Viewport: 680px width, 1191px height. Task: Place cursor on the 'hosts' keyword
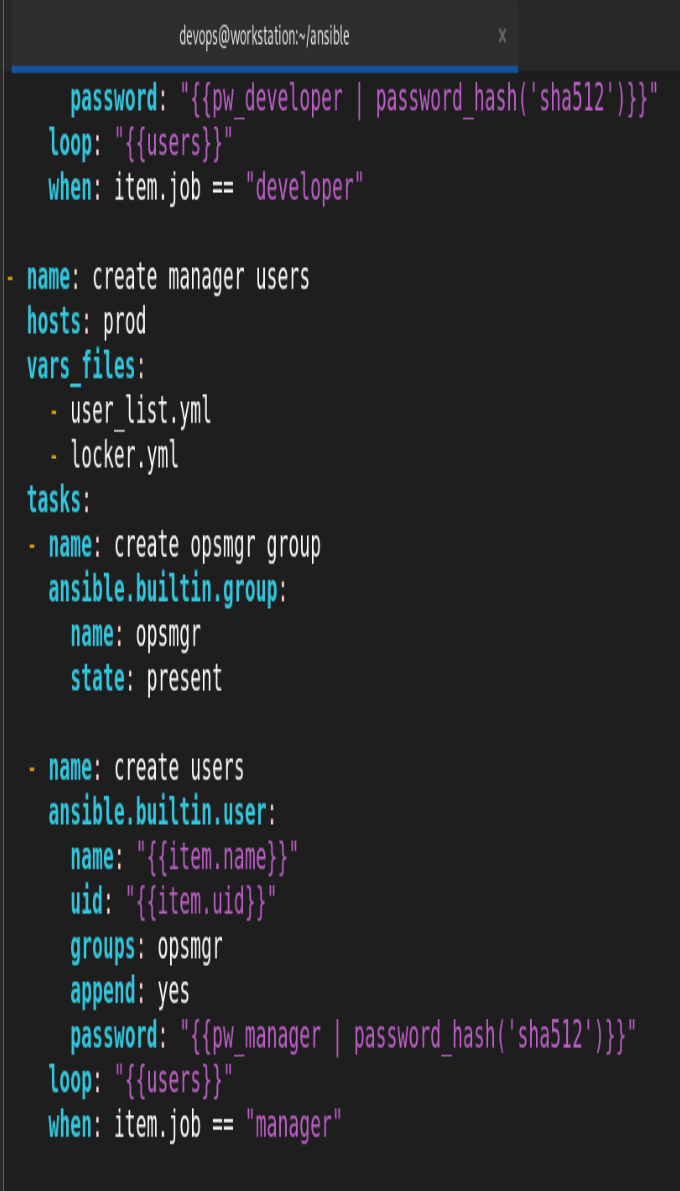tap(54, 323)
